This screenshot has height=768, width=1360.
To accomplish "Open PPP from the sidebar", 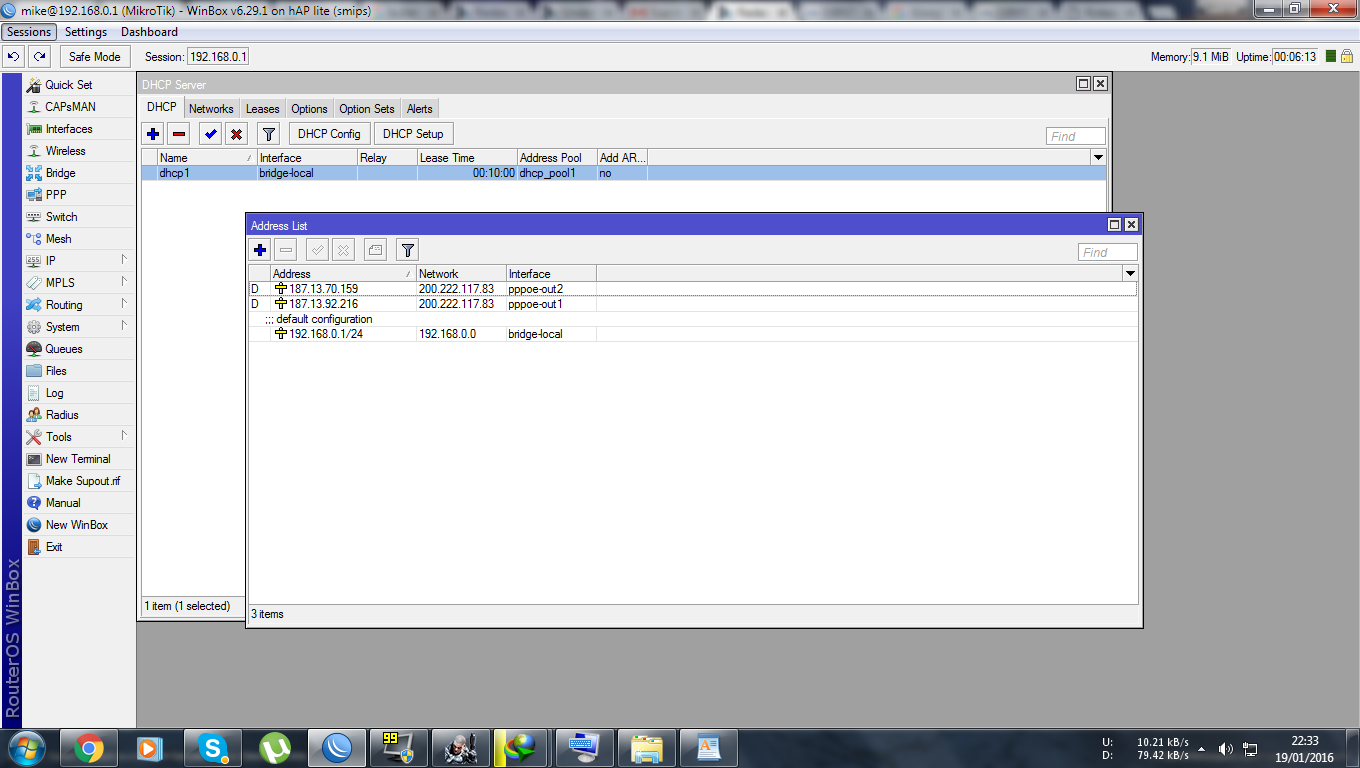I will (x=56, y=195).
